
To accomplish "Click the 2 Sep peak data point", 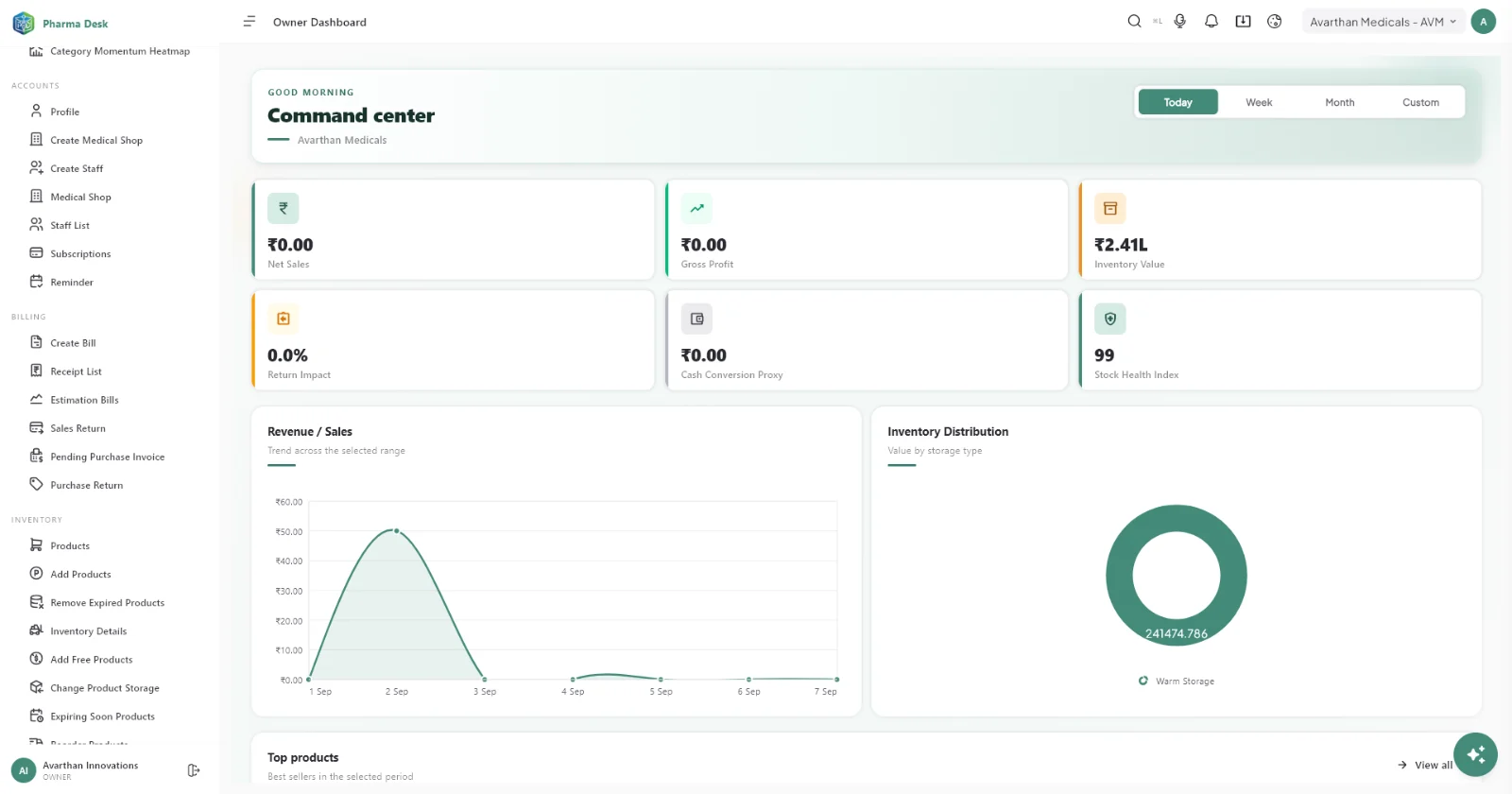I will pos(396,530).
